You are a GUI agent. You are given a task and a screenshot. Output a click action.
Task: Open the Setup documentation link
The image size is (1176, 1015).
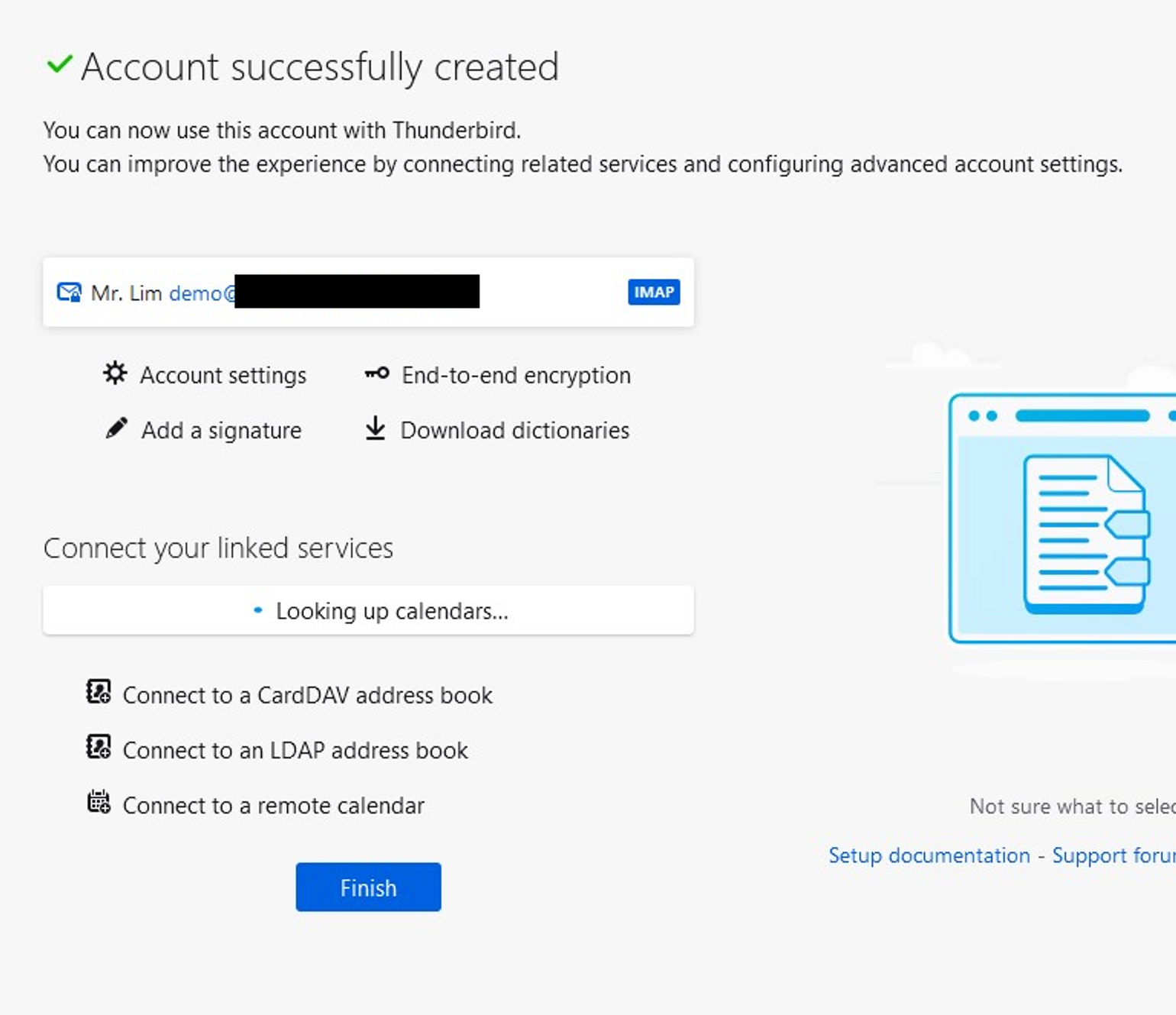[929, 855]
